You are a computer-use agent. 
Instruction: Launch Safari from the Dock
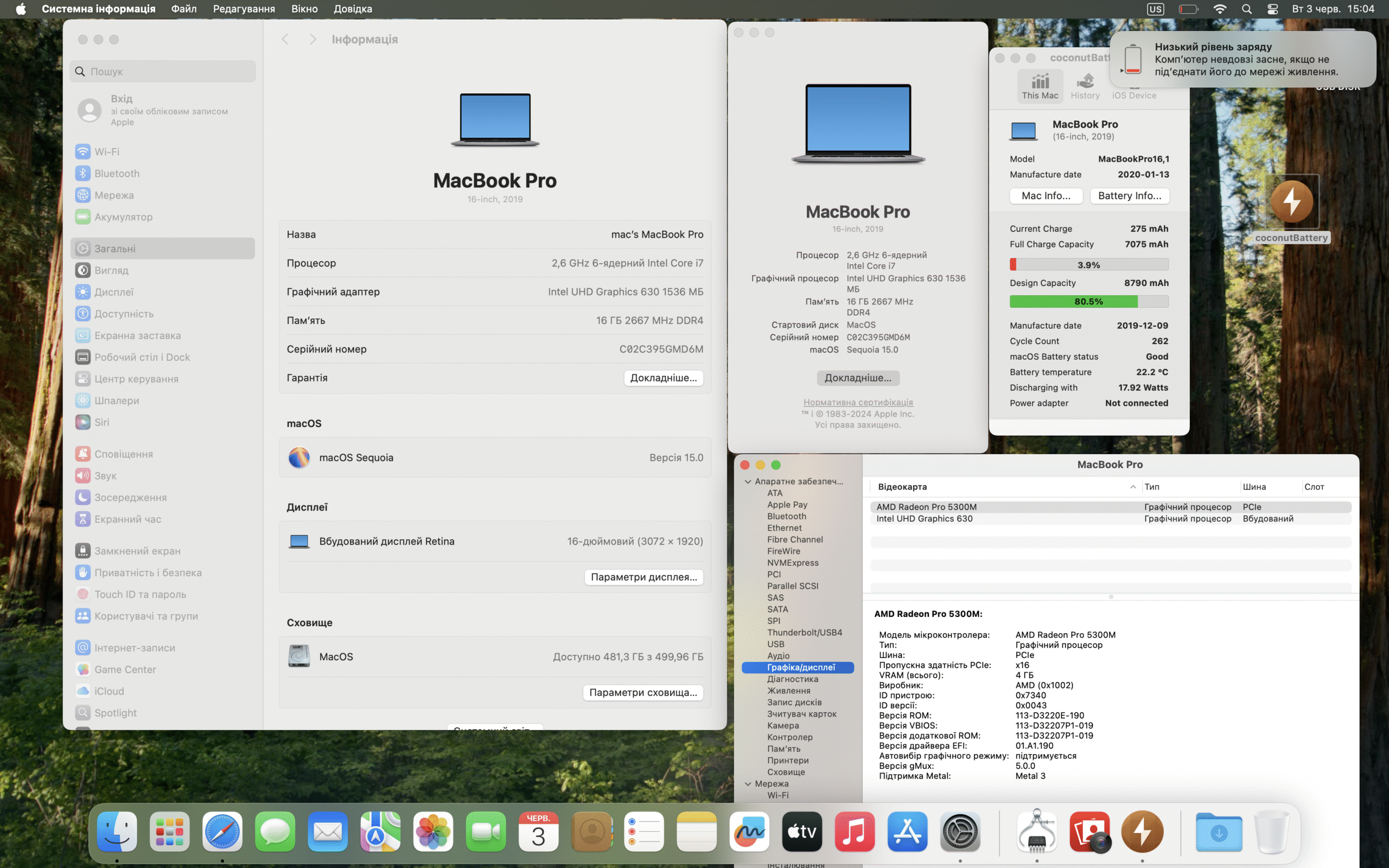click(x=222, y=831)
